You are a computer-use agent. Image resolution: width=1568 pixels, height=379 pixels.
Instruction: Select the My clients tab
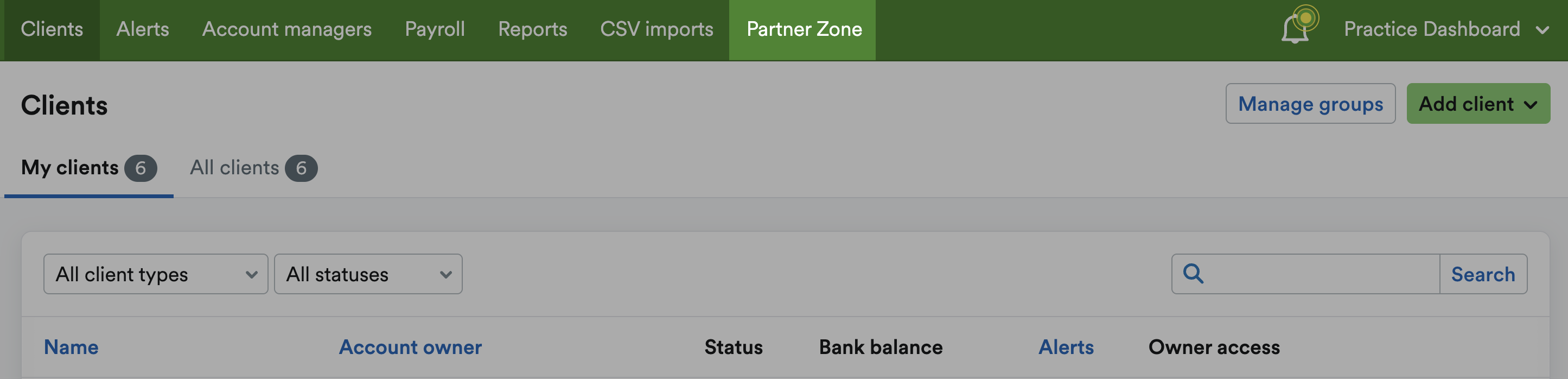88,168
